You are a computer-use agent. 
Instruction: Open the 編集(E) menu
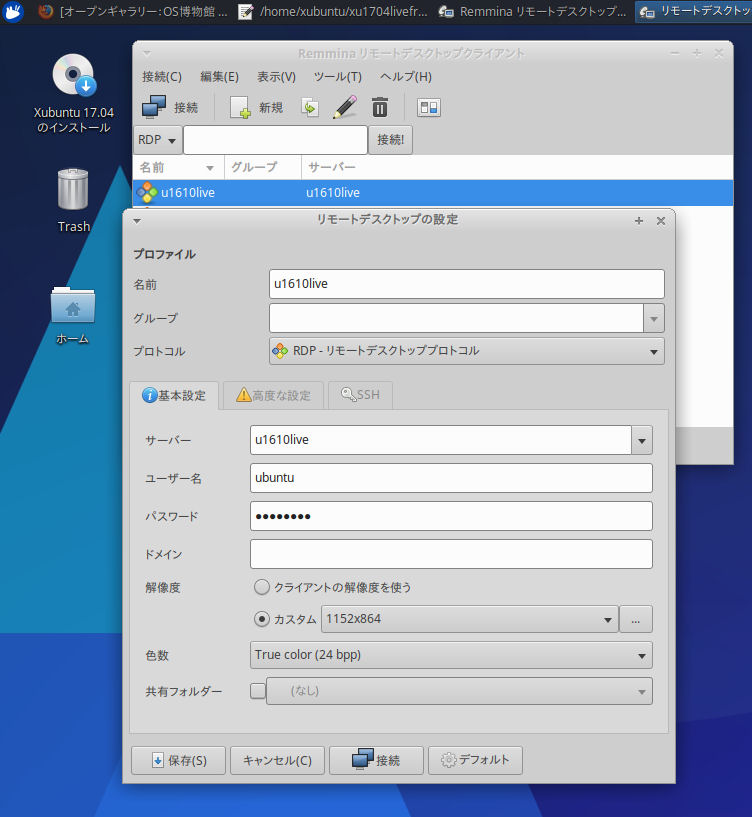tap(219, 77)
